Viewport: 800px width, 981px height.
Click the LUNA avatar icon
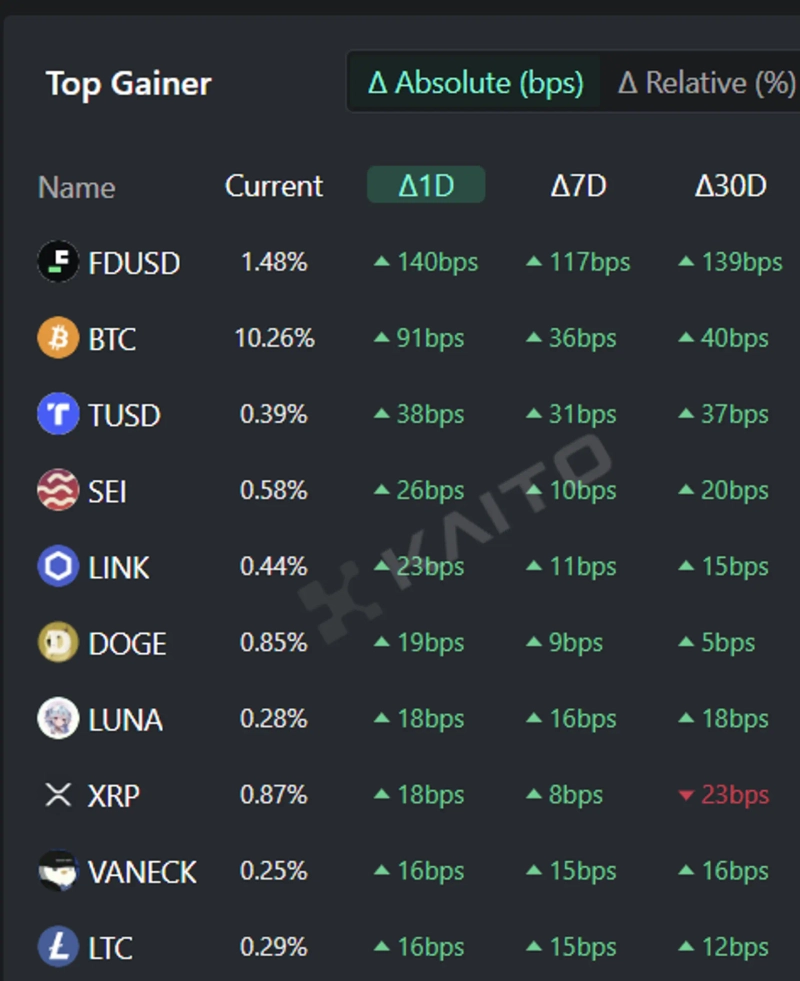(58, 719)
